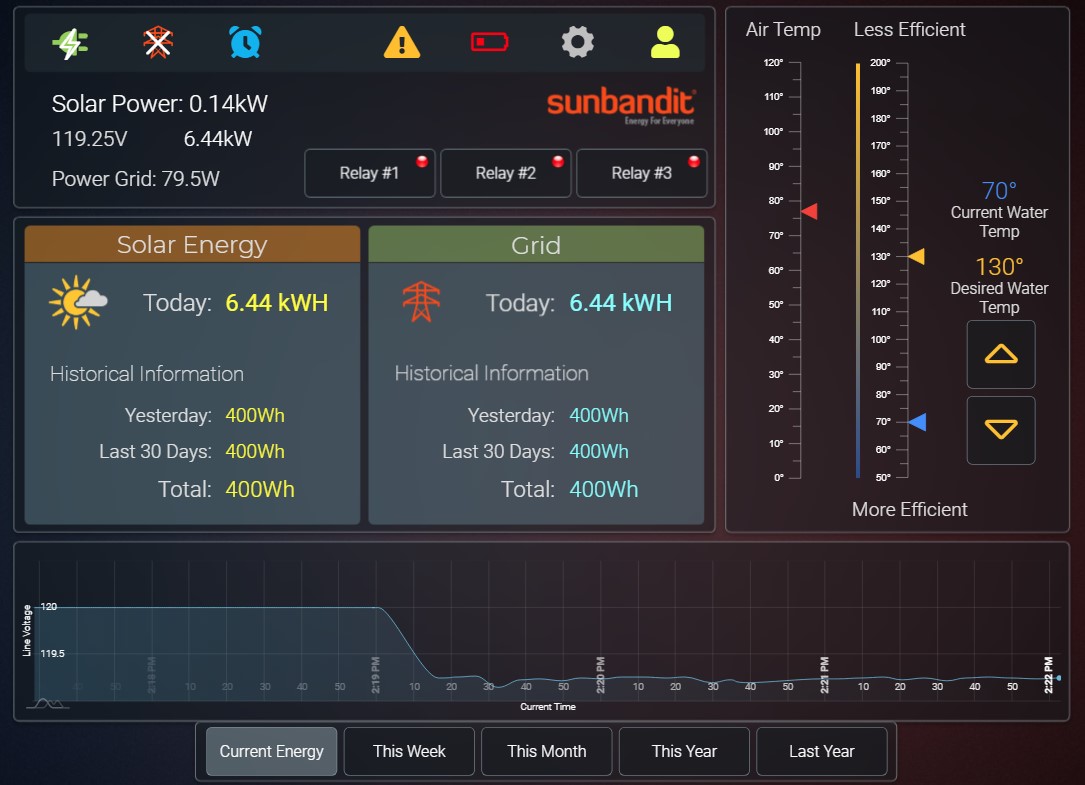Click the Current Time axis label
The height and width of the screenshot is (785, 1085).
[x=547, y=707]
